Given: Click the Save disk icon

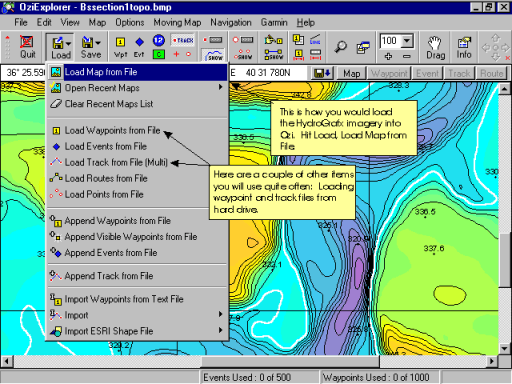Looking at the screenshot, I should click(87, 42).
